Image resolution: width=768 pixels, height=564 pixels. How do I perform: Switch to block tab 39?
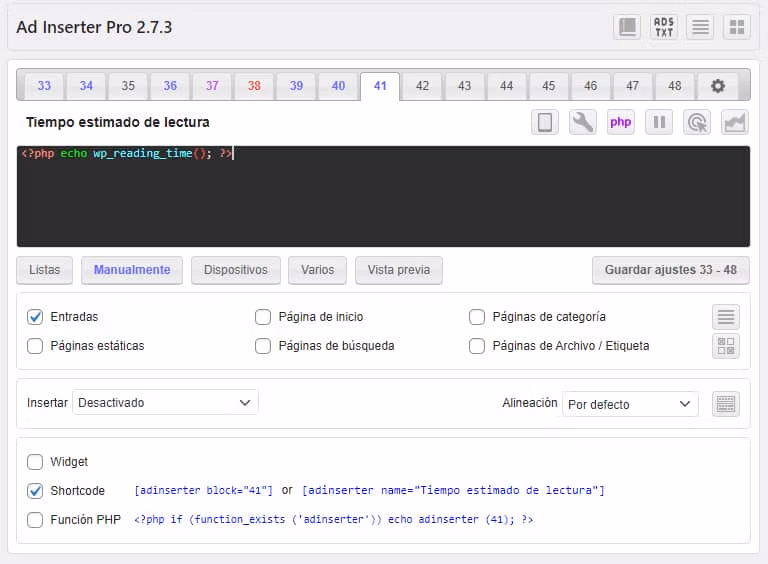point(296,86)
